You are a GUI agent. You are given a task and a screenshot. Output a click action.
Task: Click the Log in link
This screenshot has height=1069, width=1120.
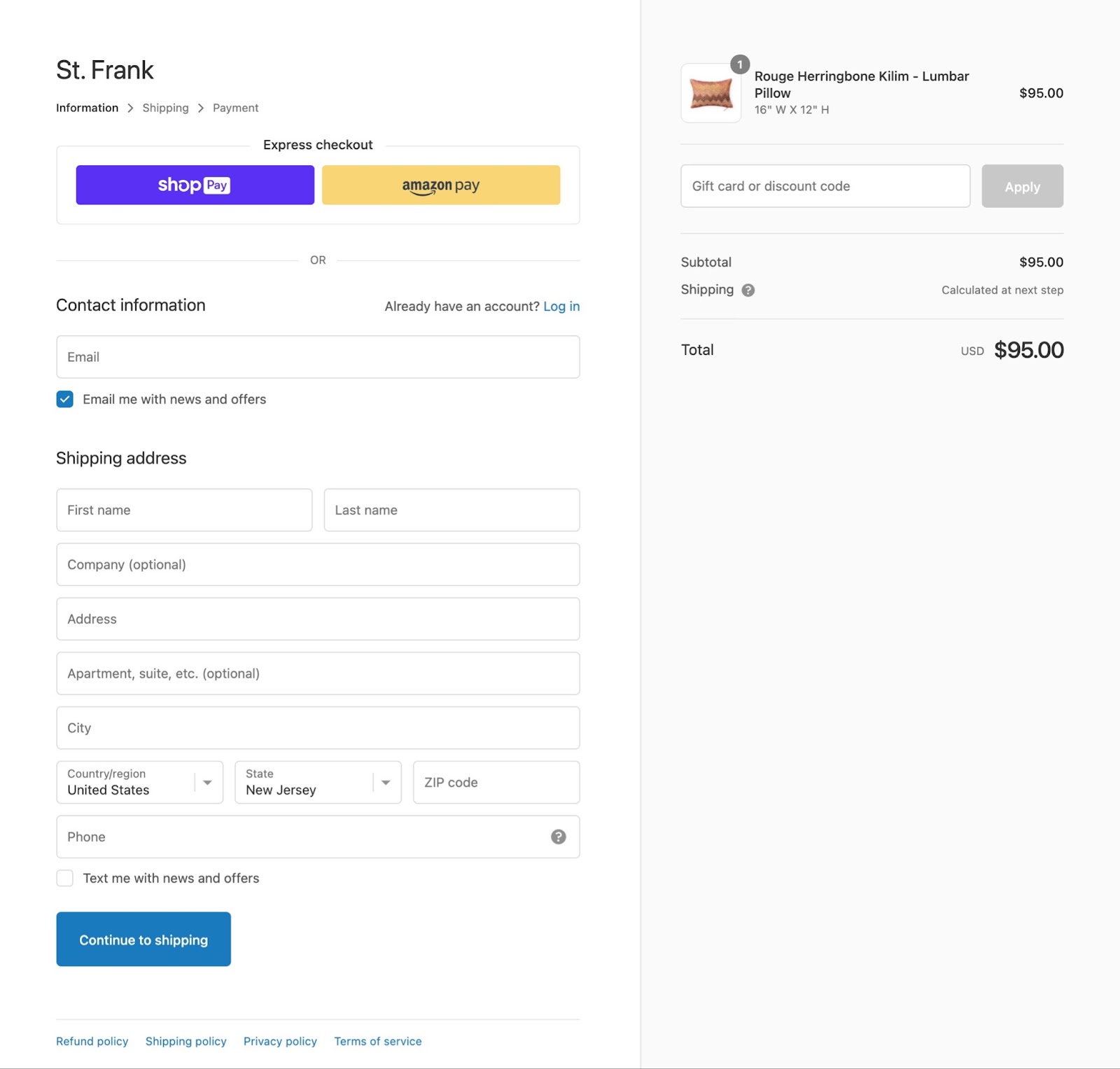tap(561, 306)
